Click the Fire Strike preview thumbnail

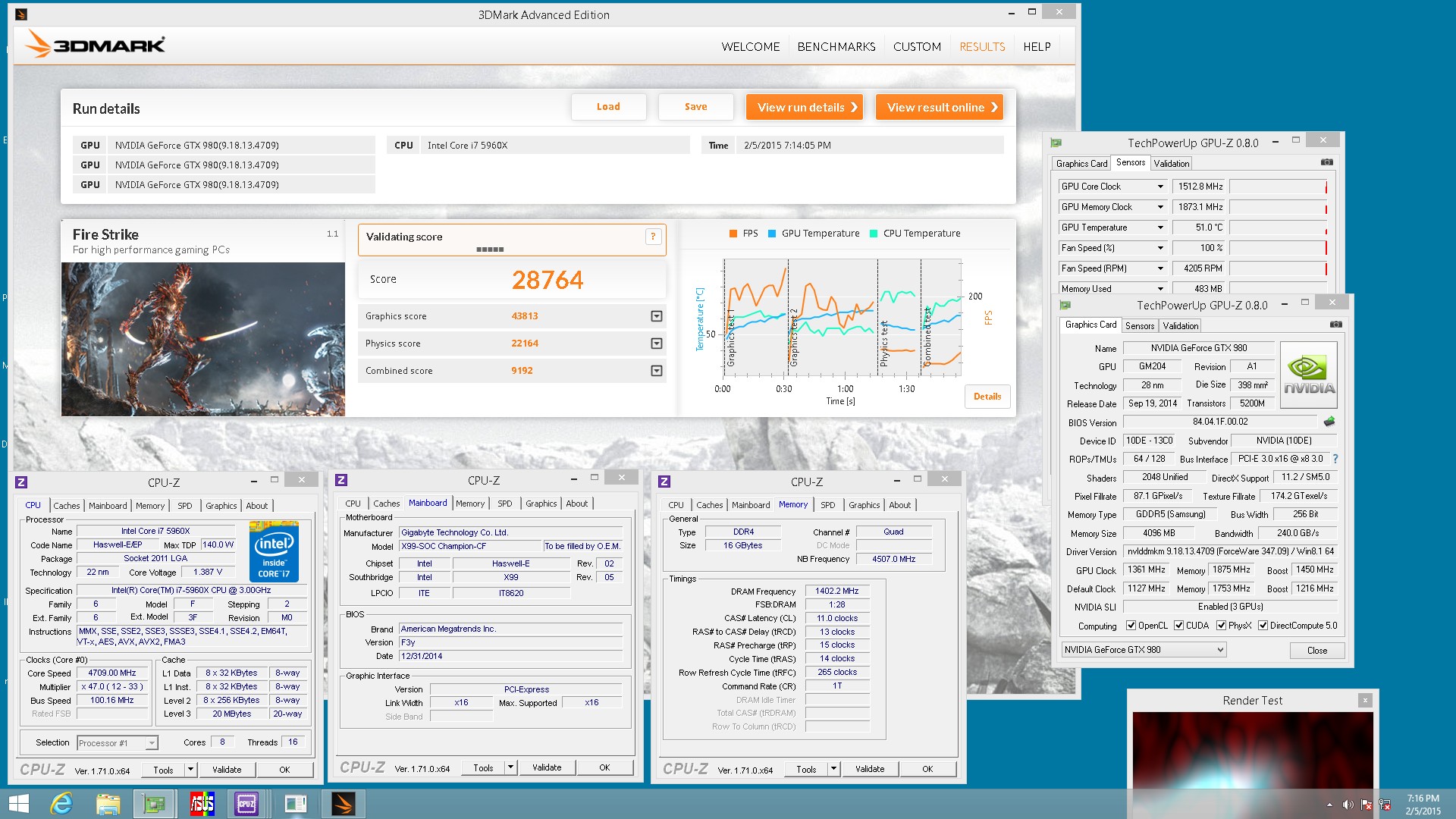(x=203, y=339)
